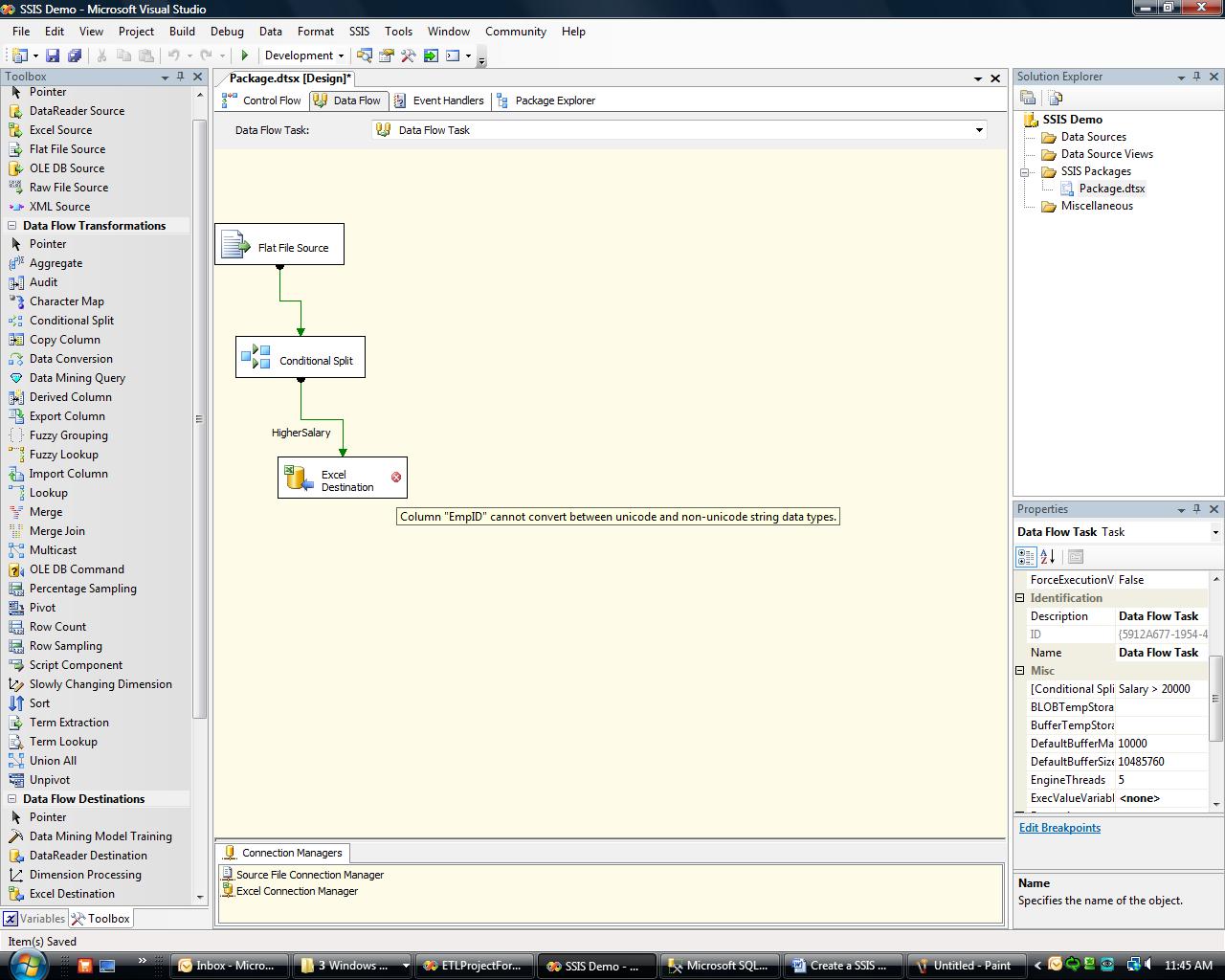Viewport: 1225px width, 980px height.
Task: Click the Save toolbar icon
Action: point(53,56)
